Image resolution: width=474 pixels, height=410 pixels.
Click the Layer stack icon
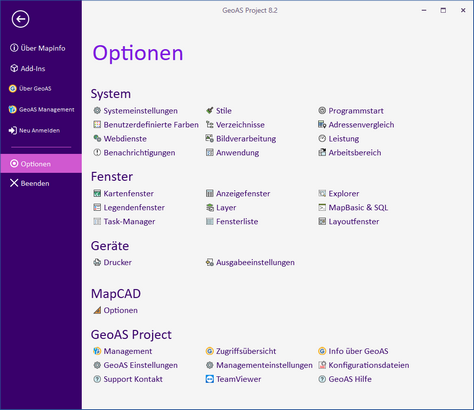coord(210,208)
